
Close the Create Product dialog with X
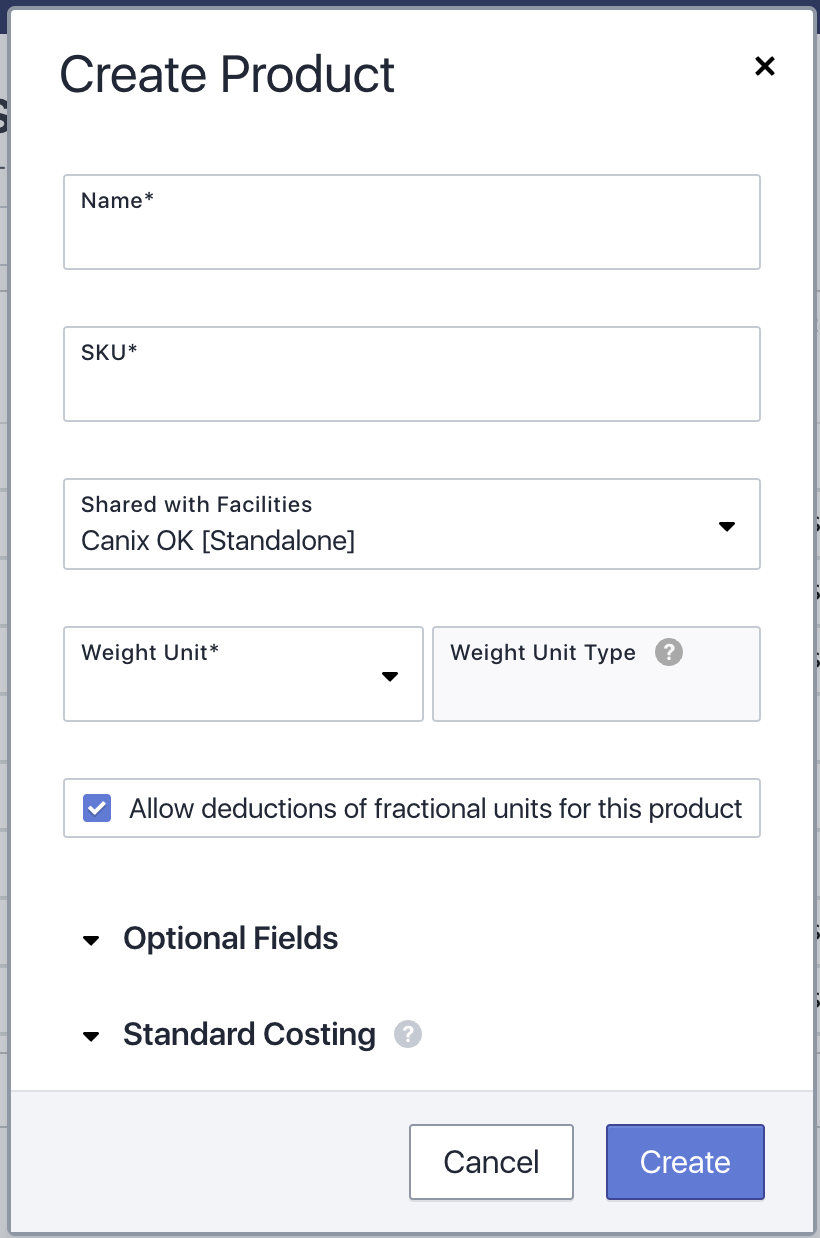[x=765, y=66]
